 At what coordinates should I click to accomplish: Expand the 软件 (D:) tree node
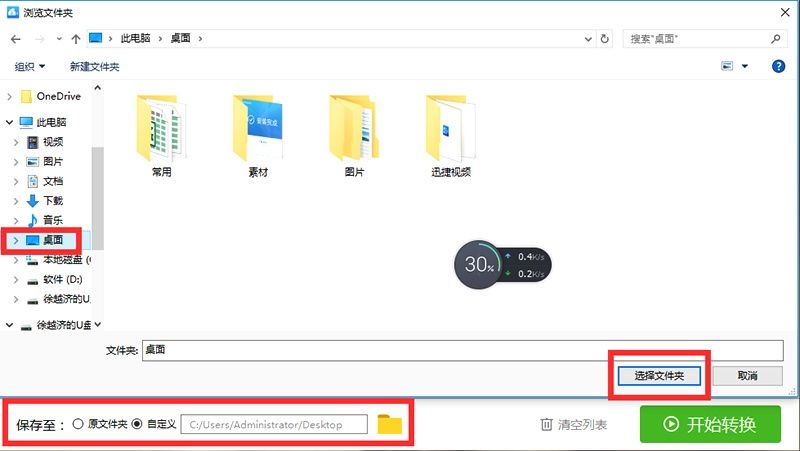point(16,280)
